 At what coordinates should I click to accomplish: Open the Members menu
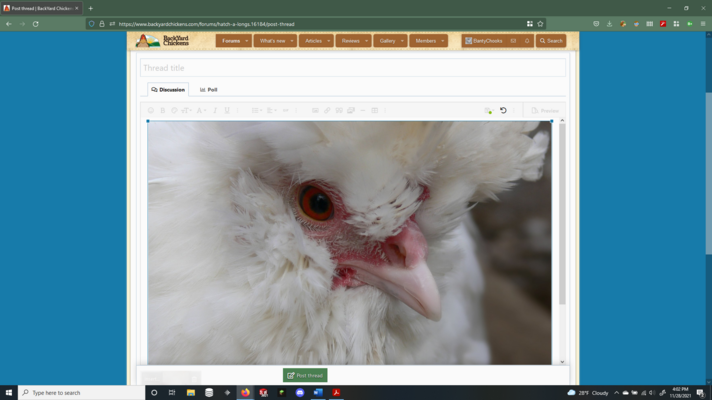click(x=425, y=41)
